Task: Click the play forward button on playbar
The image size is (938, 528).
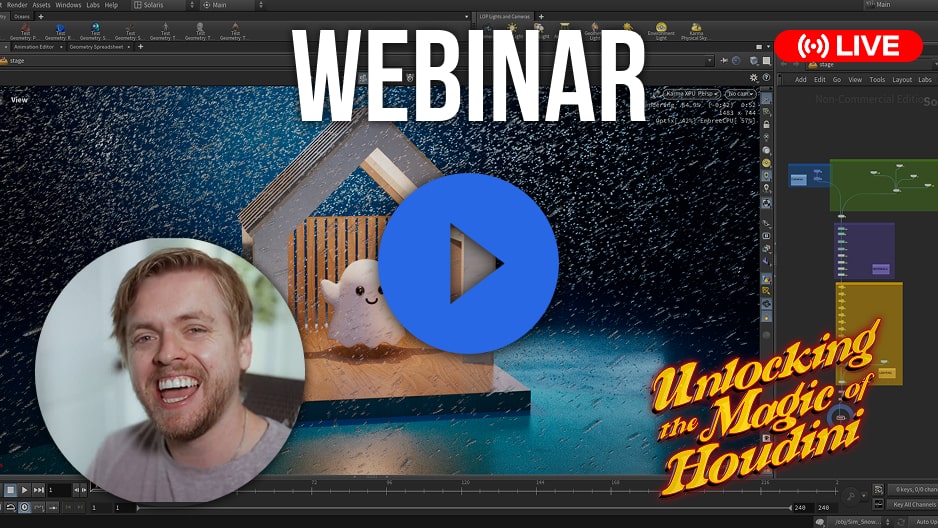Action: click(25, 490)
